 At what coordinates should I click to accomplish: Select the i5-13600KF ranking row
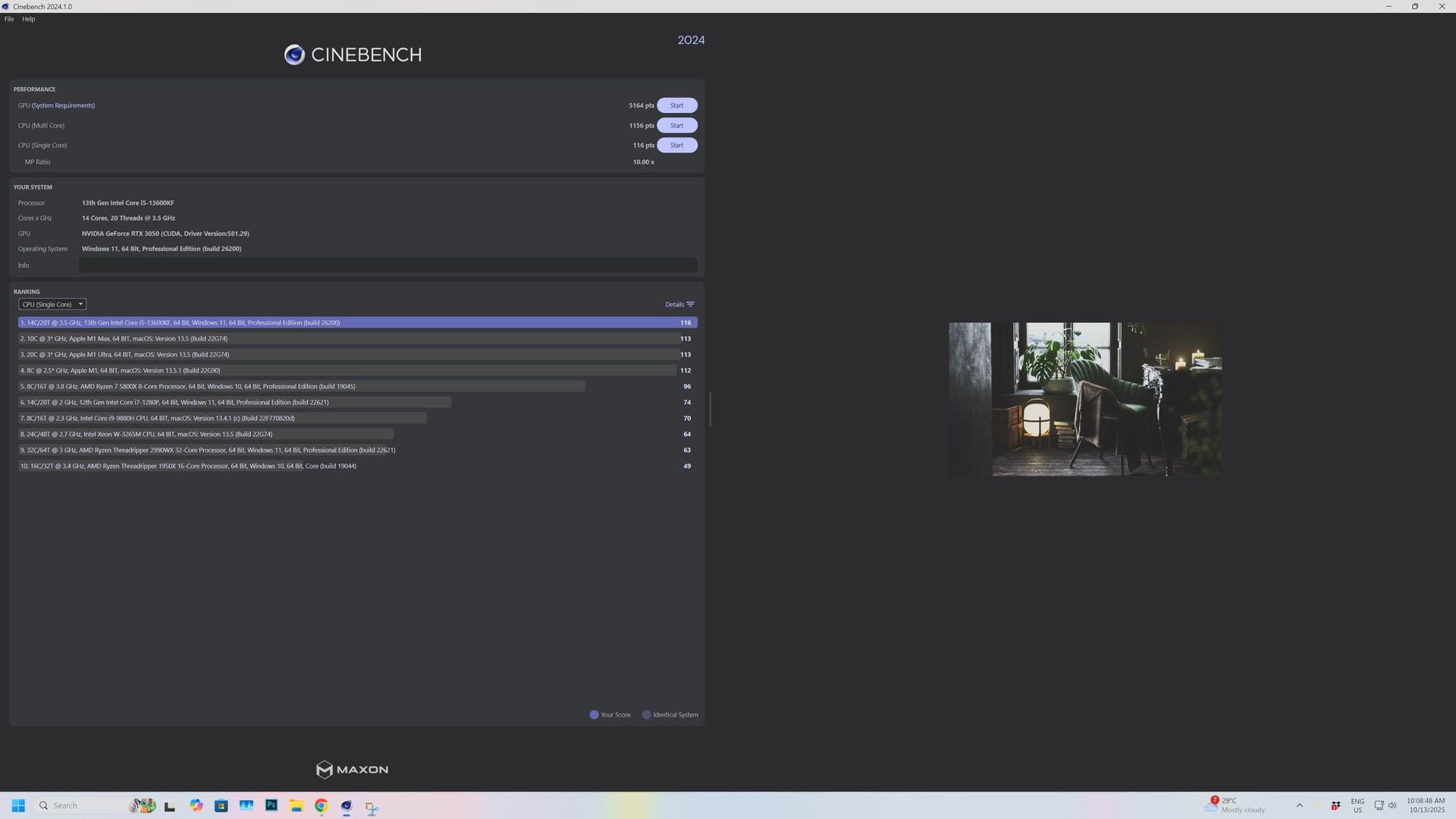[x=357, y=322]
